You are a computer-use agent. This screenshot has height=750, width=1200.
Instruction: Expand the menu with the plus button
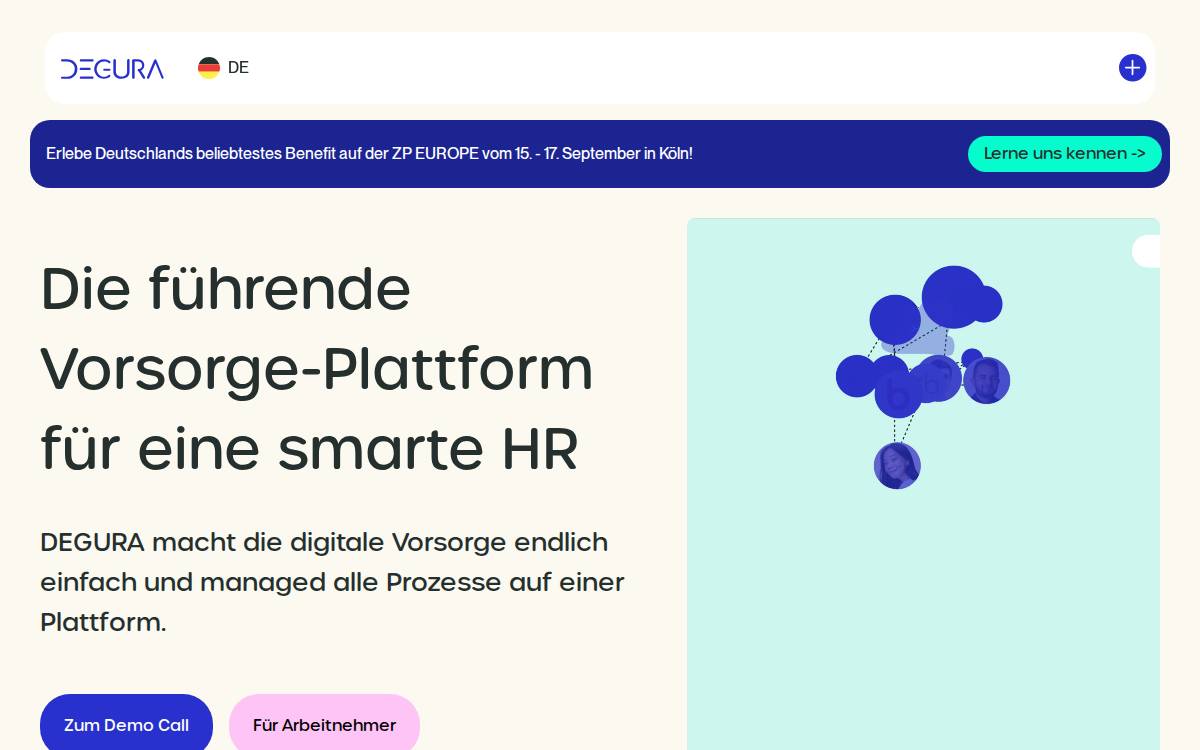coord(1132,68)
